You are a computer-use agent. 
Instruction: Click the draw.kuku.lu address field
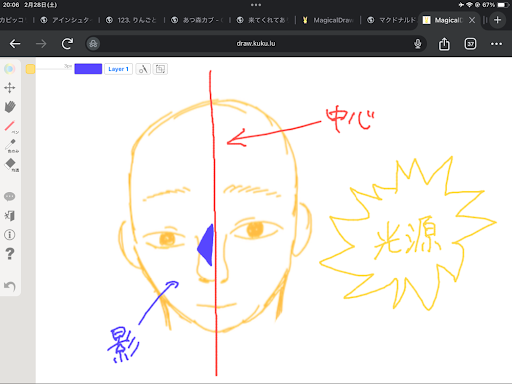256,44
